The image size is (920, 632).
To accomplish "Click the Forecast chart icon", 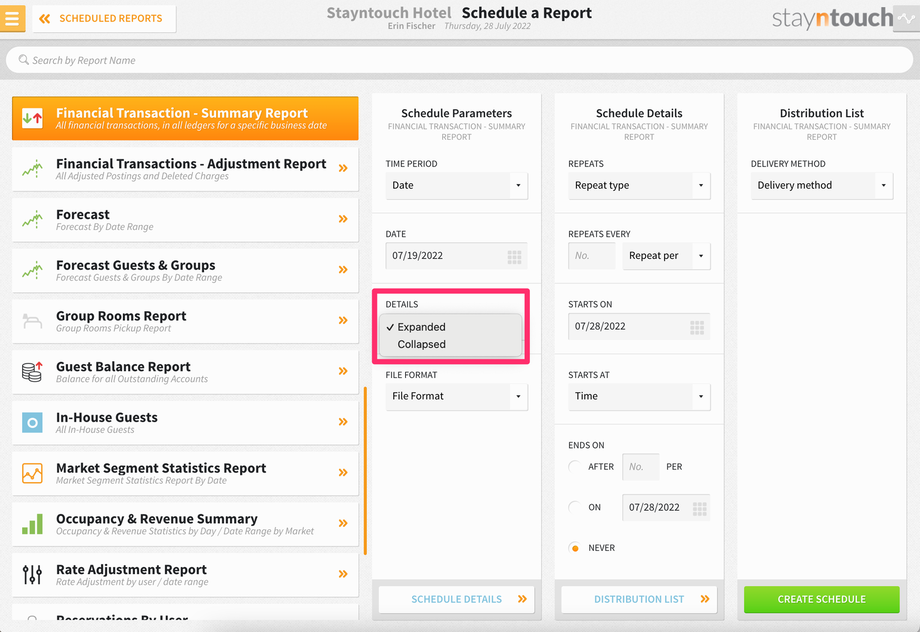I will tap(32, 220).
